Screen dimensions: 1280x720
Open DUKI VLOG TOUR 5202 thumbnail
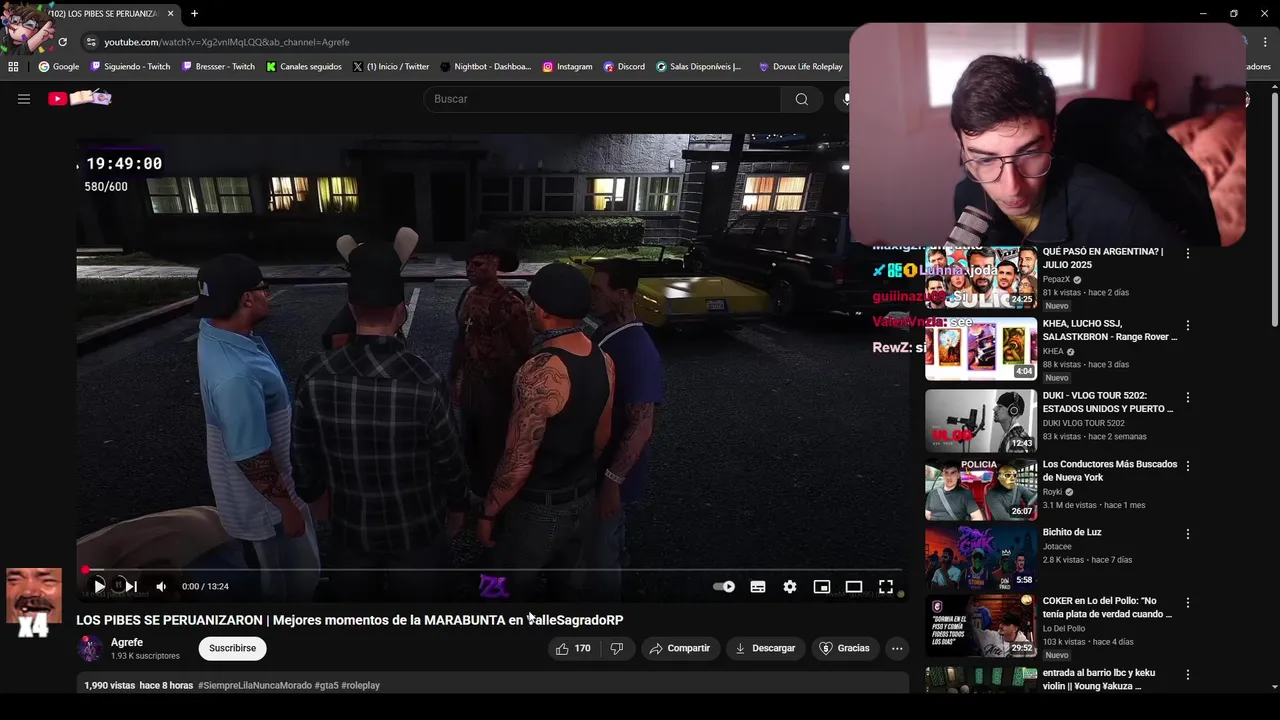coord(981,421)
